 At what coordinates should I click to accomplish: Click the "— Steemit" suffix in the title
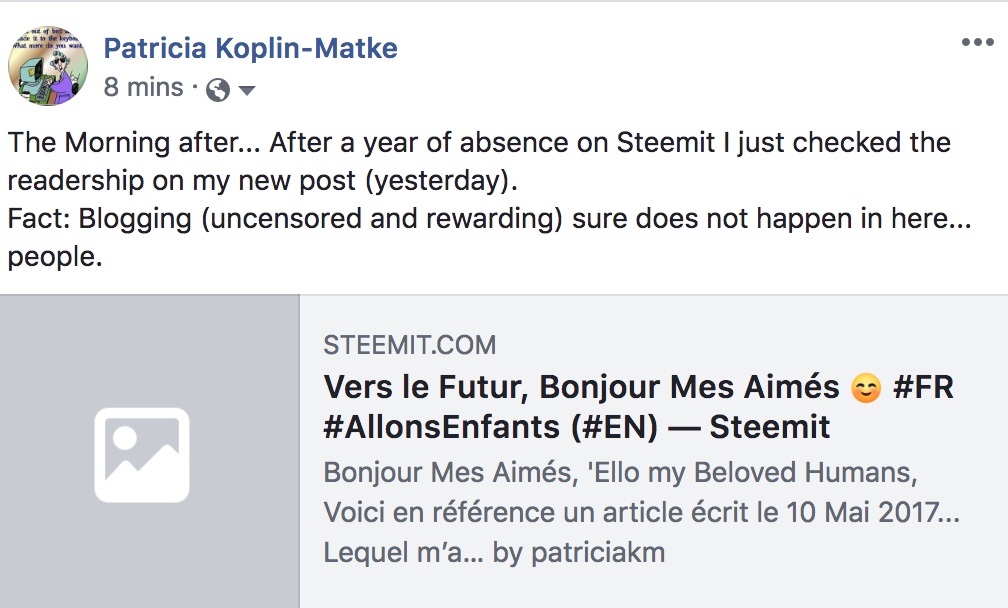coord(755,428)
